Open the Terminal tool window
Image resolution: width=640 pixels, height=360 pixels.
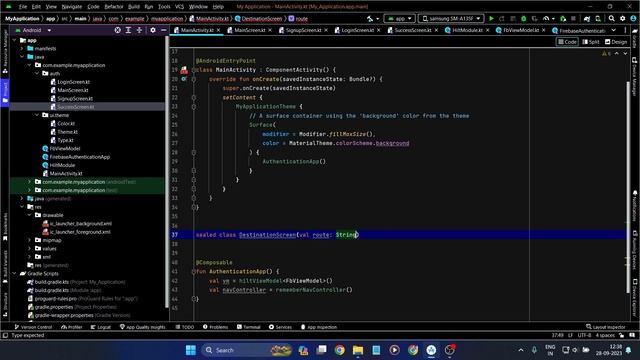249,327
